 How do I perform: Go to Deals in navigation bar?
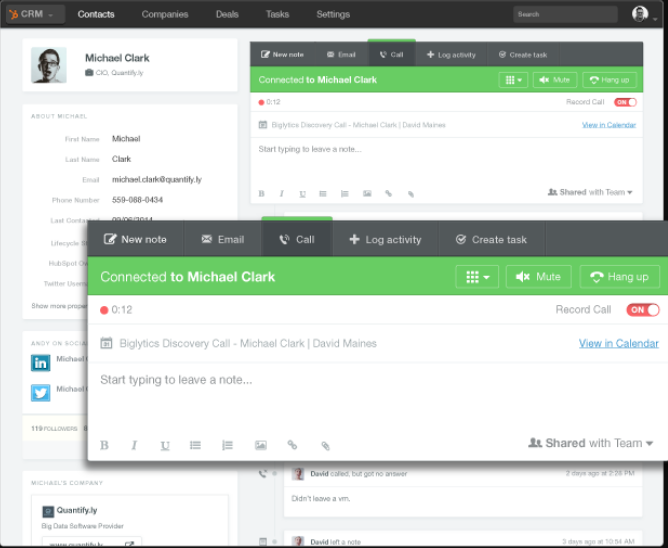point(227,14)
